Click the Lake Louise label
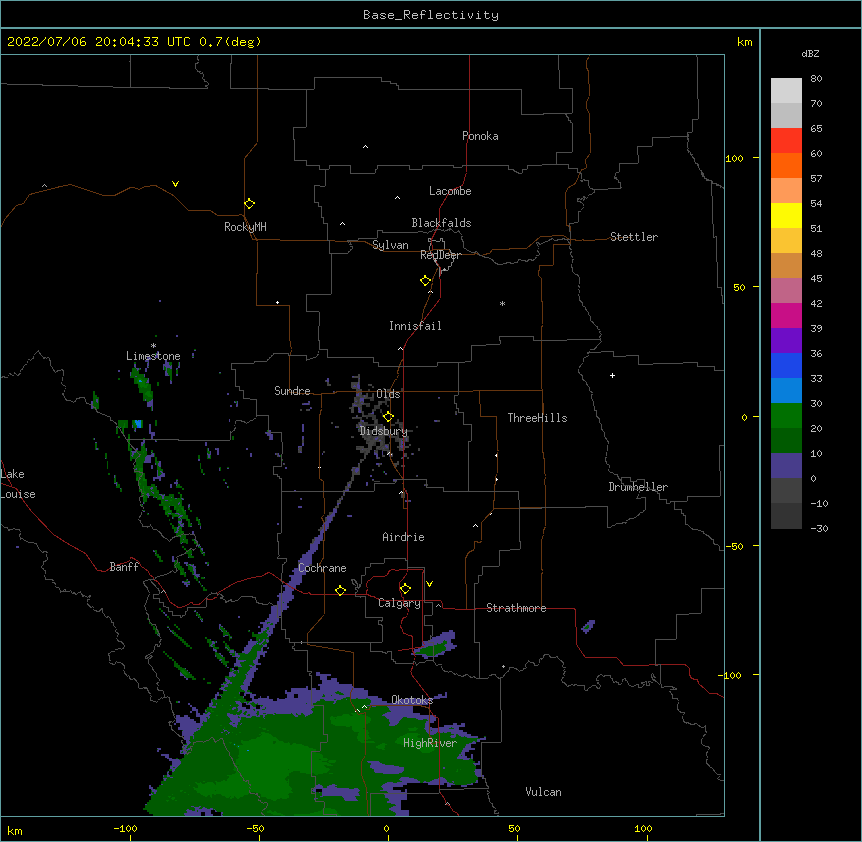Screen dimensions: 862x842 [18, 484]
